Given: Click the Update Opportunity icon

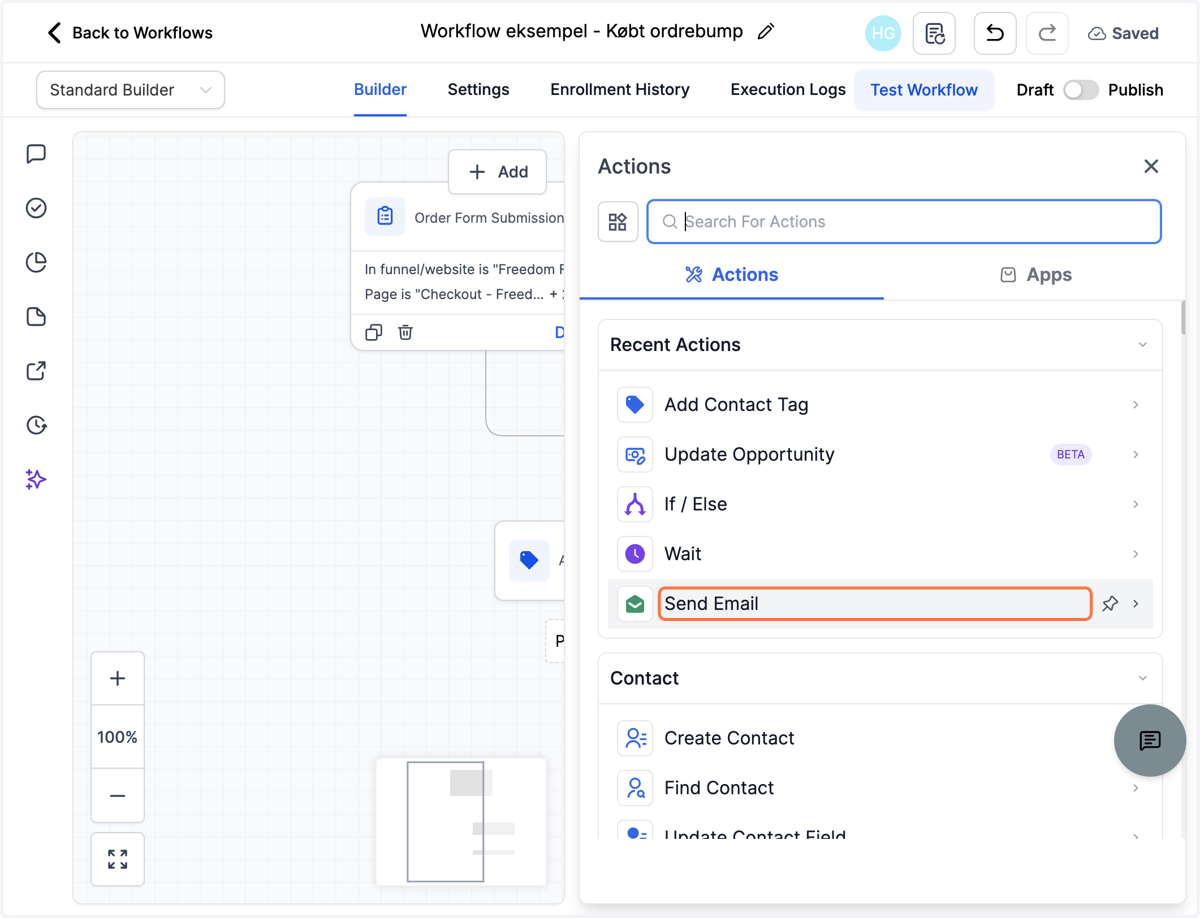Looking at the screenshot, I should point(635,455).
